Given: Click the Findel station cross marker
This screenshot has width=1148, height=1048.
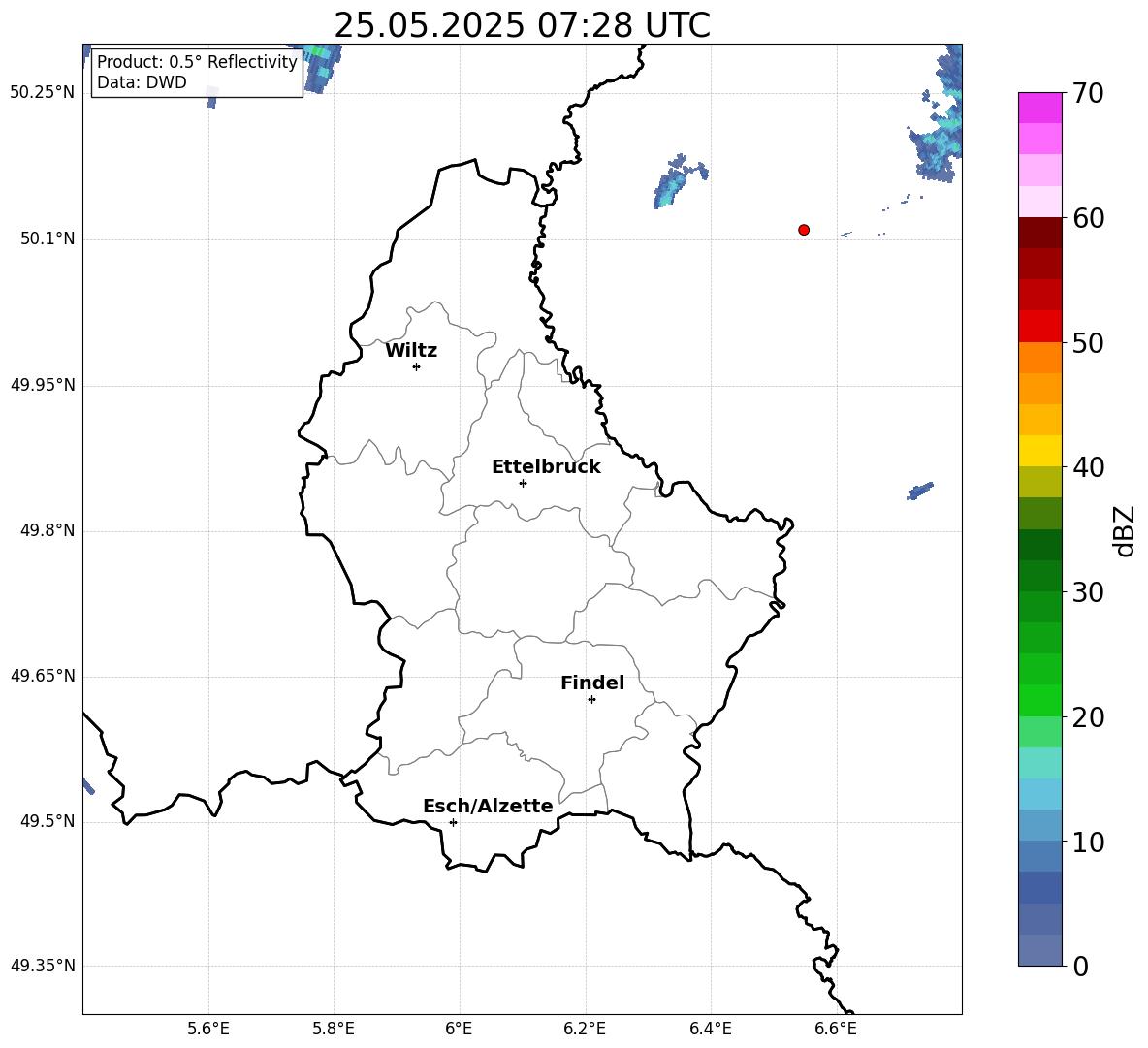Looking at the screenshot, I should click(591, 700).
